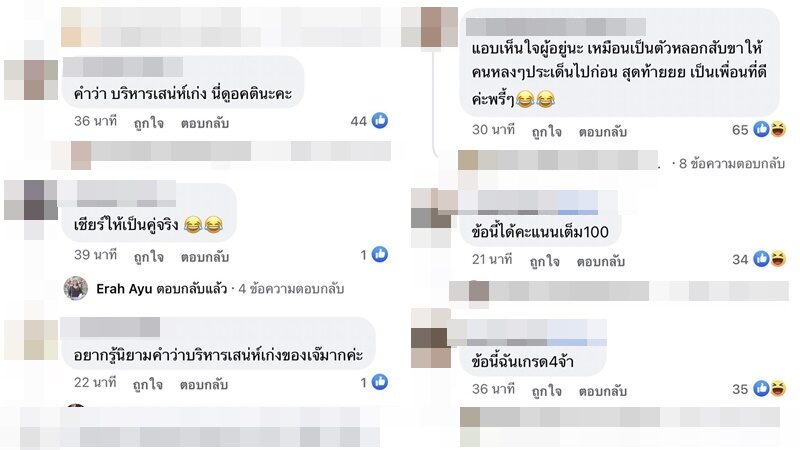Click the 21 นาที timestamp link

(492, 260)
